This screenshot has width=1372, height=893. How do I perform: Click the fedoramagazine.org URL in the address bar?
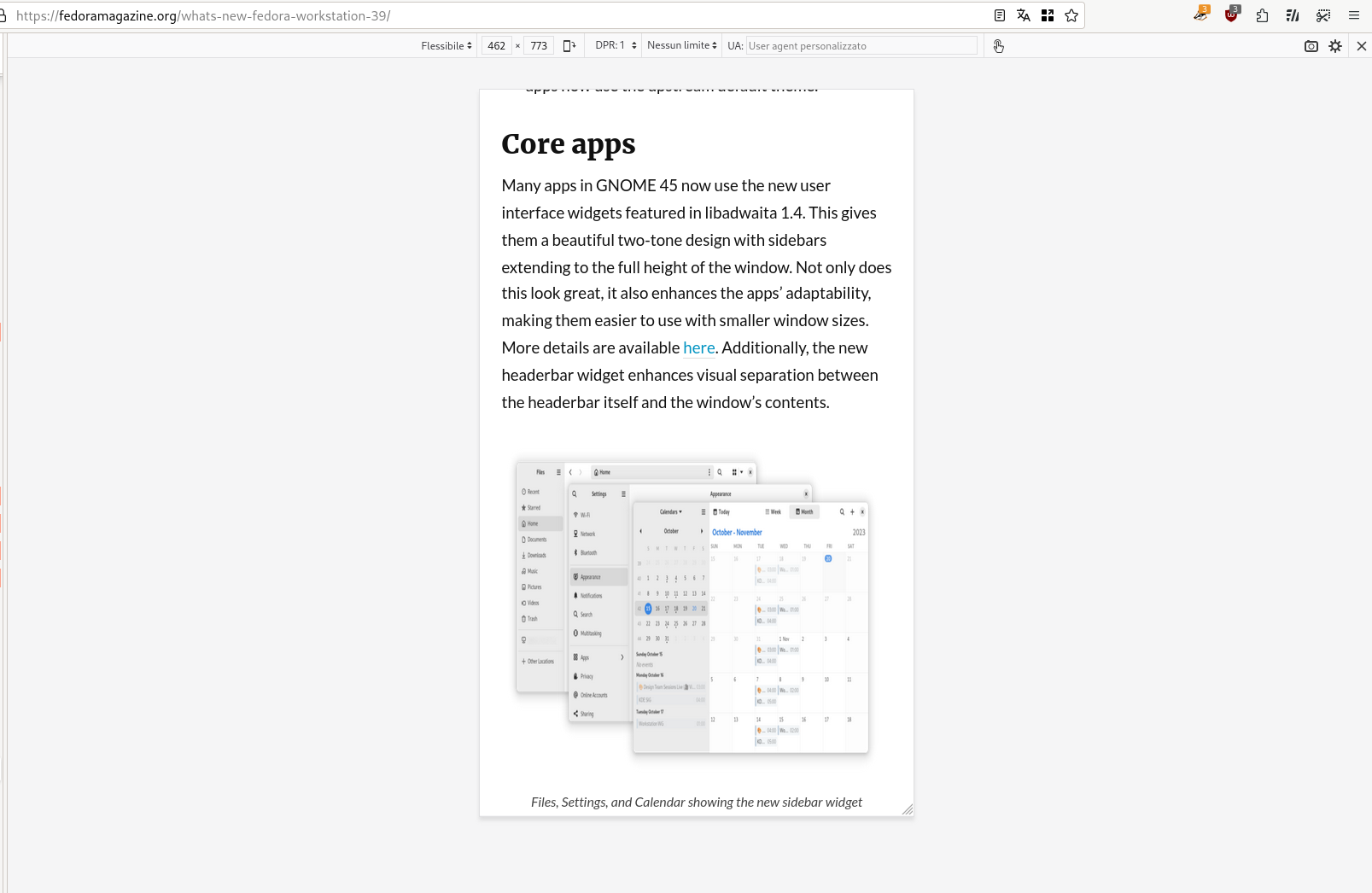point(203,15)
